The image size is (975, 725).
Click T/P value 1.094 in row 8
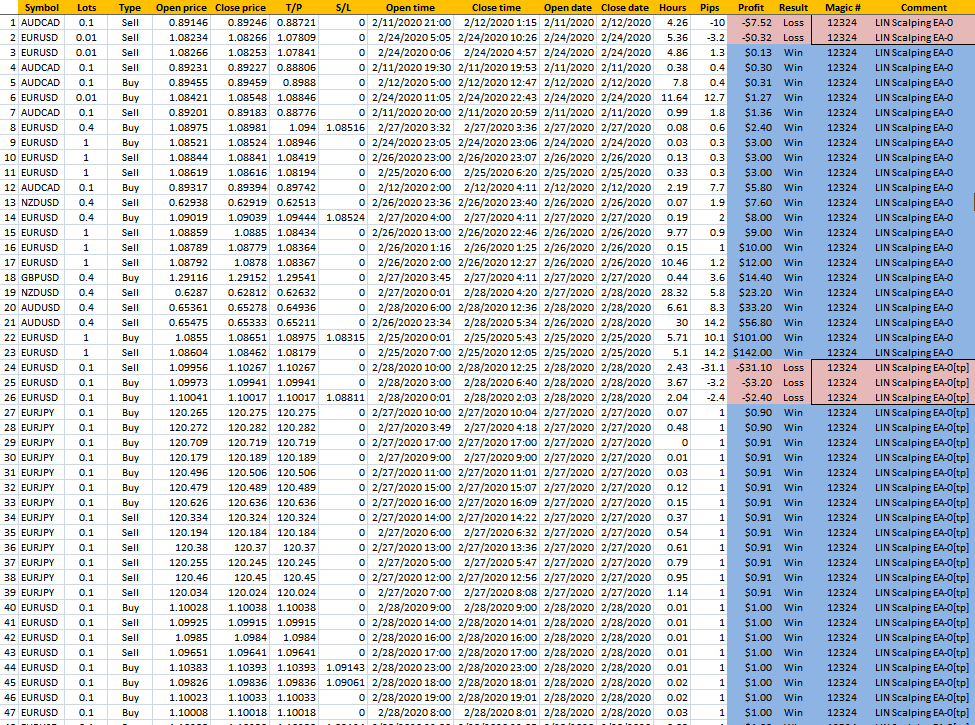coord(294,127)
